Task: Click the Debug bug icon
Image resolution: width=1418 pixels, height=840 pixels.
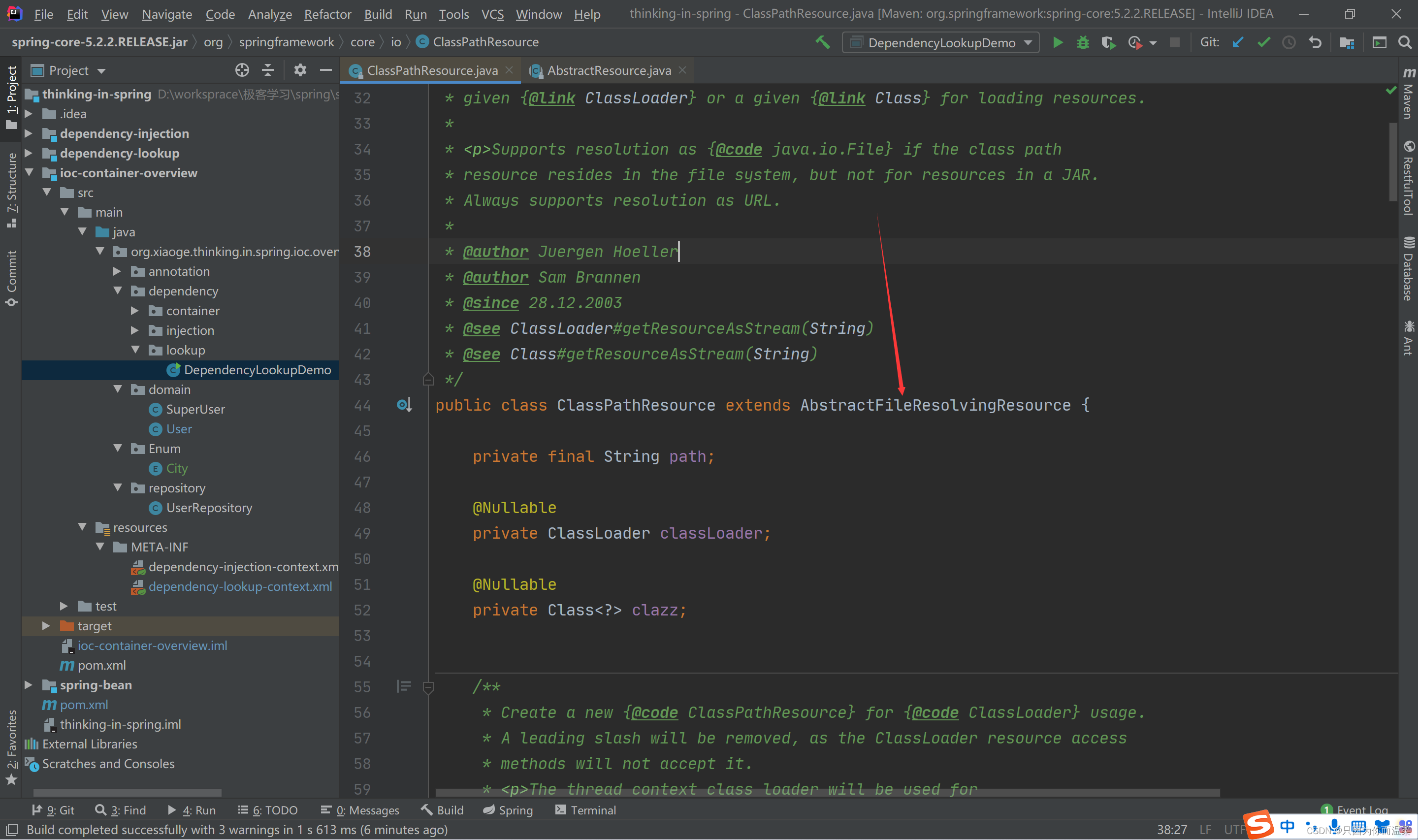Action: pyautogui.click(x=1082, y=42)
